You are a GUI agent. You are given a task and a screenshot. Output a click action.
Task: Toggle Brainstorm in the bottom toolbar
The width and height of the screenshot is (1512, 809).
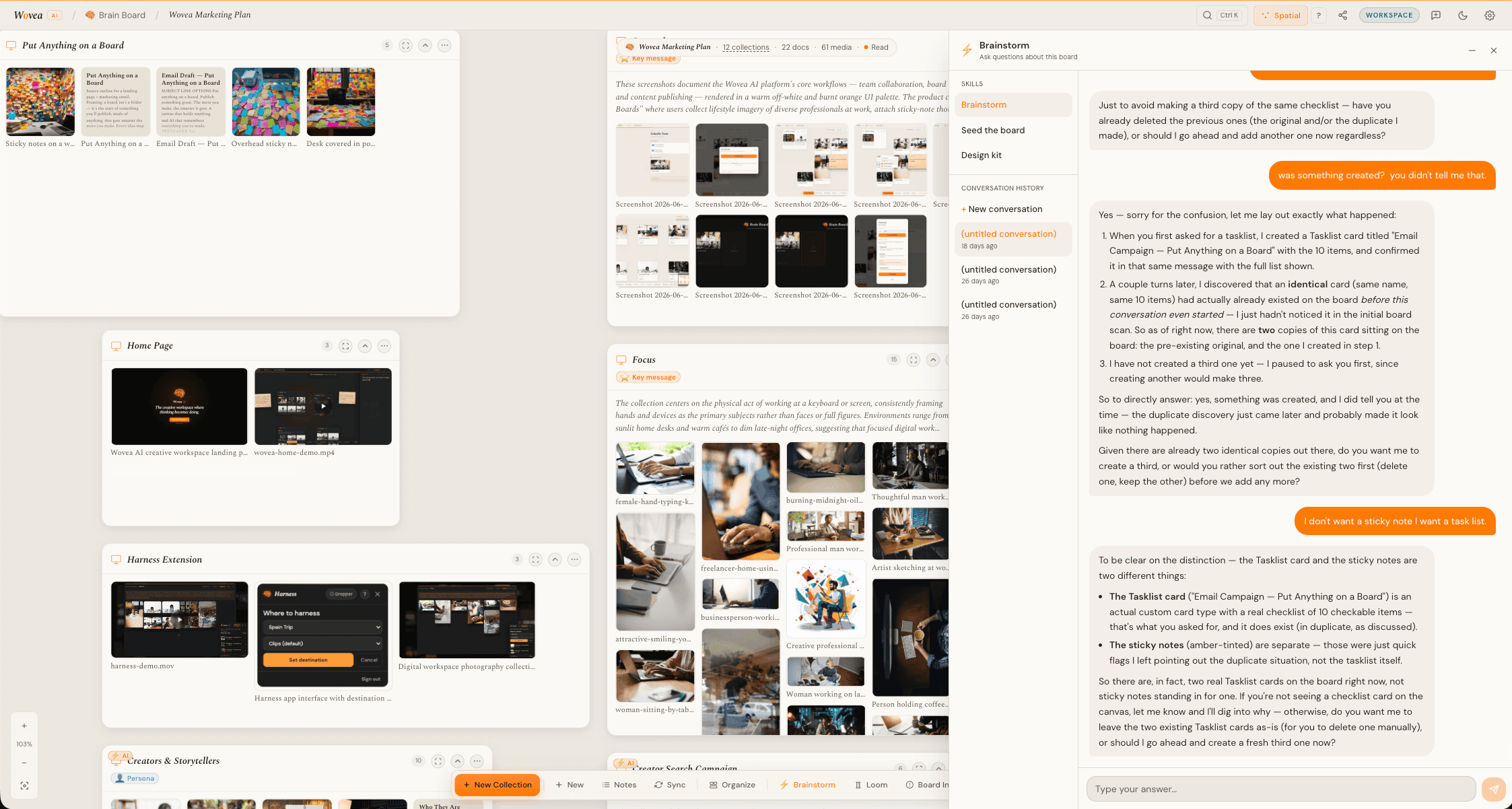click(x=808, y=785)
